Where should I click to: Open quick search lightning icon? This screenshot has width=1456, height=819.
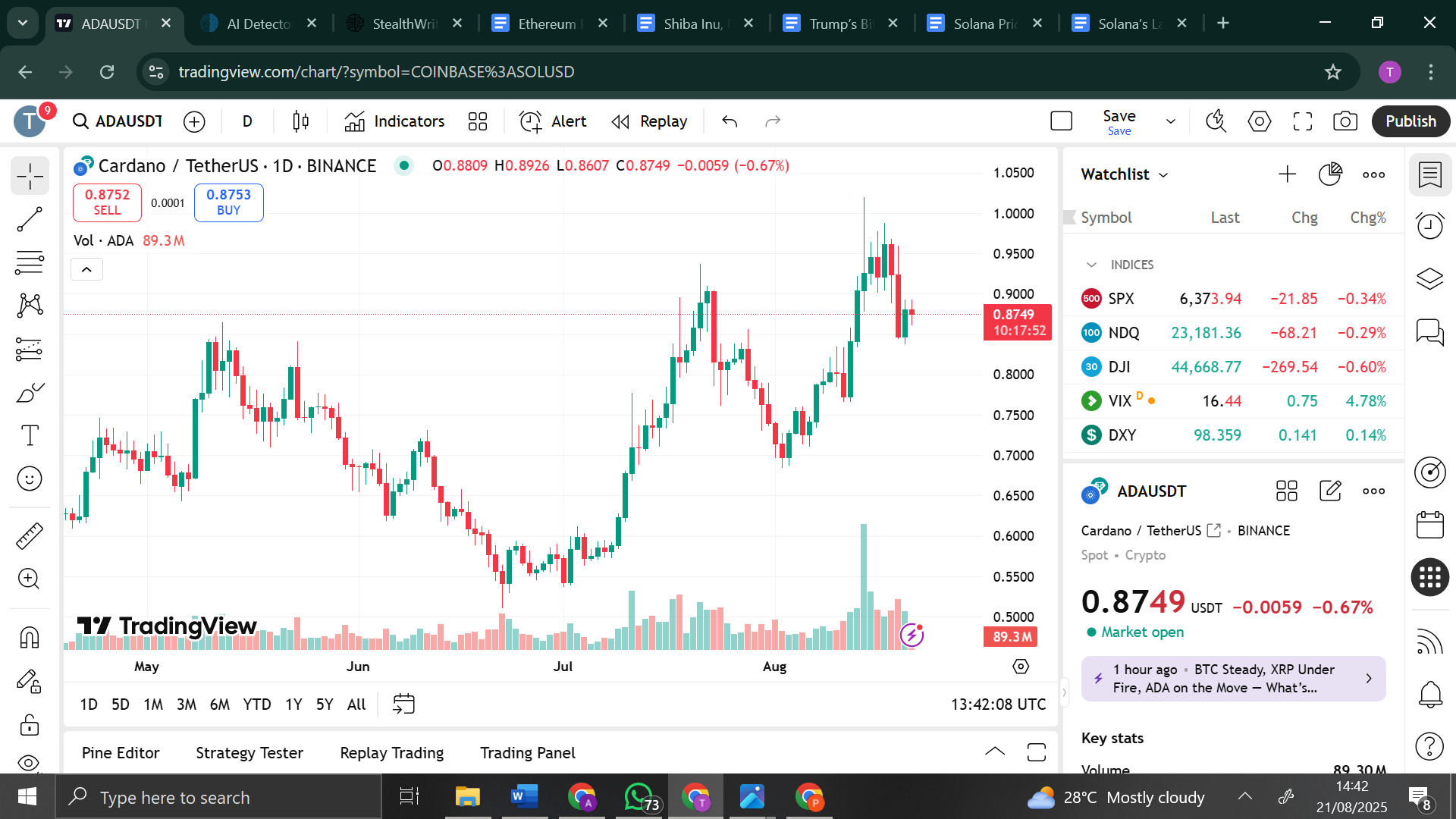coord(1216,121)
